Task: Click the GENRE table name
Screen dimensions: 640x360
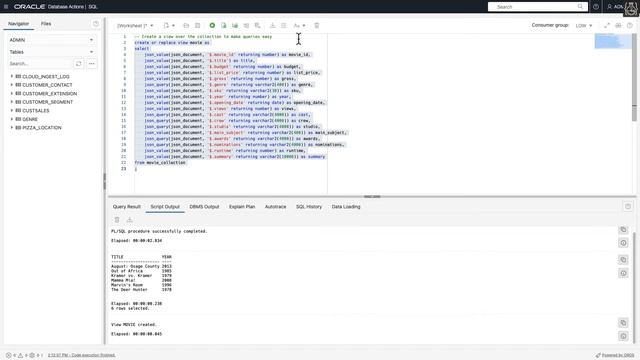Action: pos(30,119)
